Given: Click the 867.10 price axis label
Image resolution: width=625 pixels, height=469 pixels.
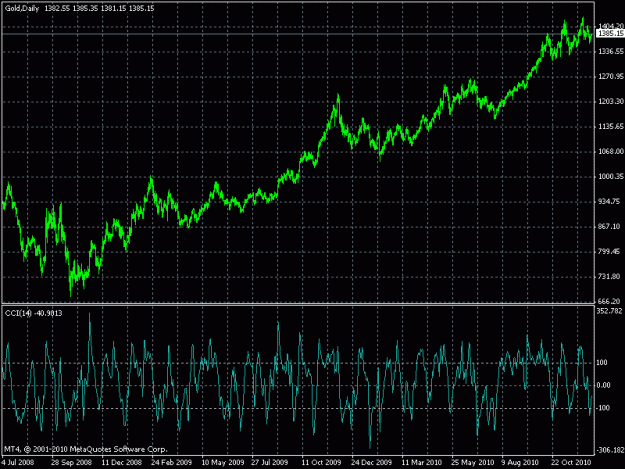Looking at the screenshot, I should click(x=609, y=226).
